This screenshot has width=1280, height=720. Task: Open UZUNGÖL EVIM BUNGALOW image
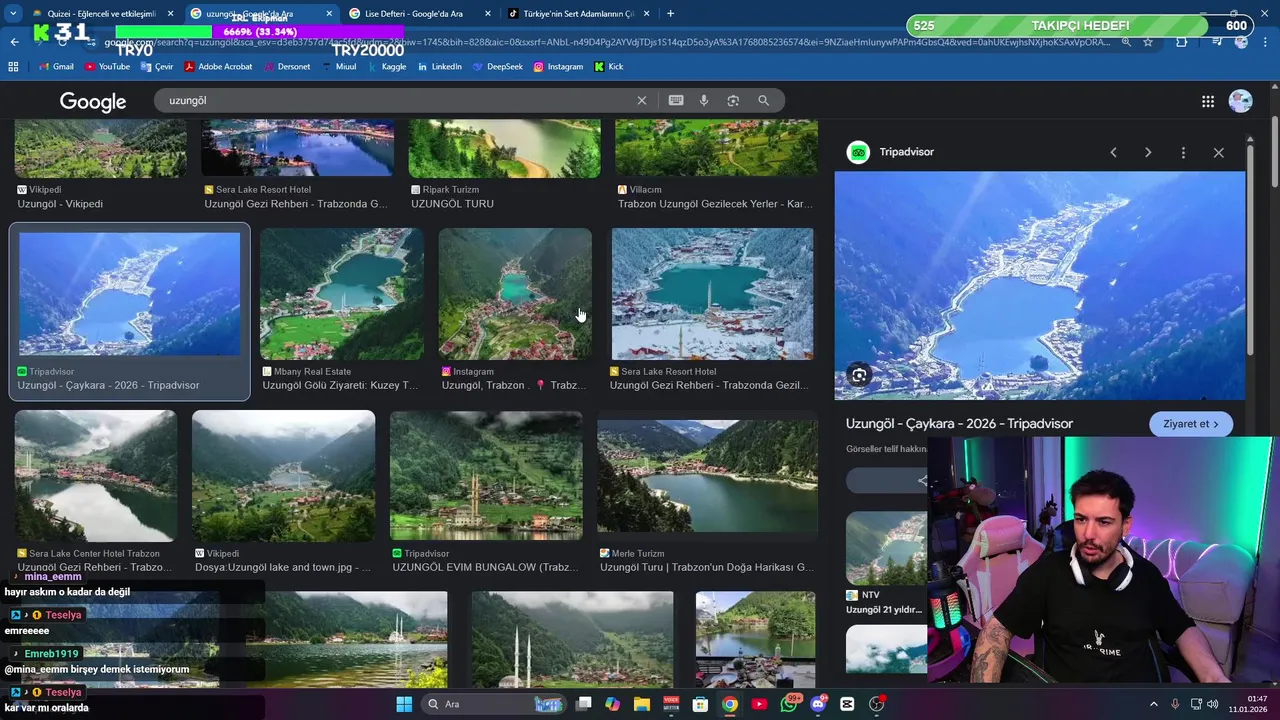pos(486,476)
